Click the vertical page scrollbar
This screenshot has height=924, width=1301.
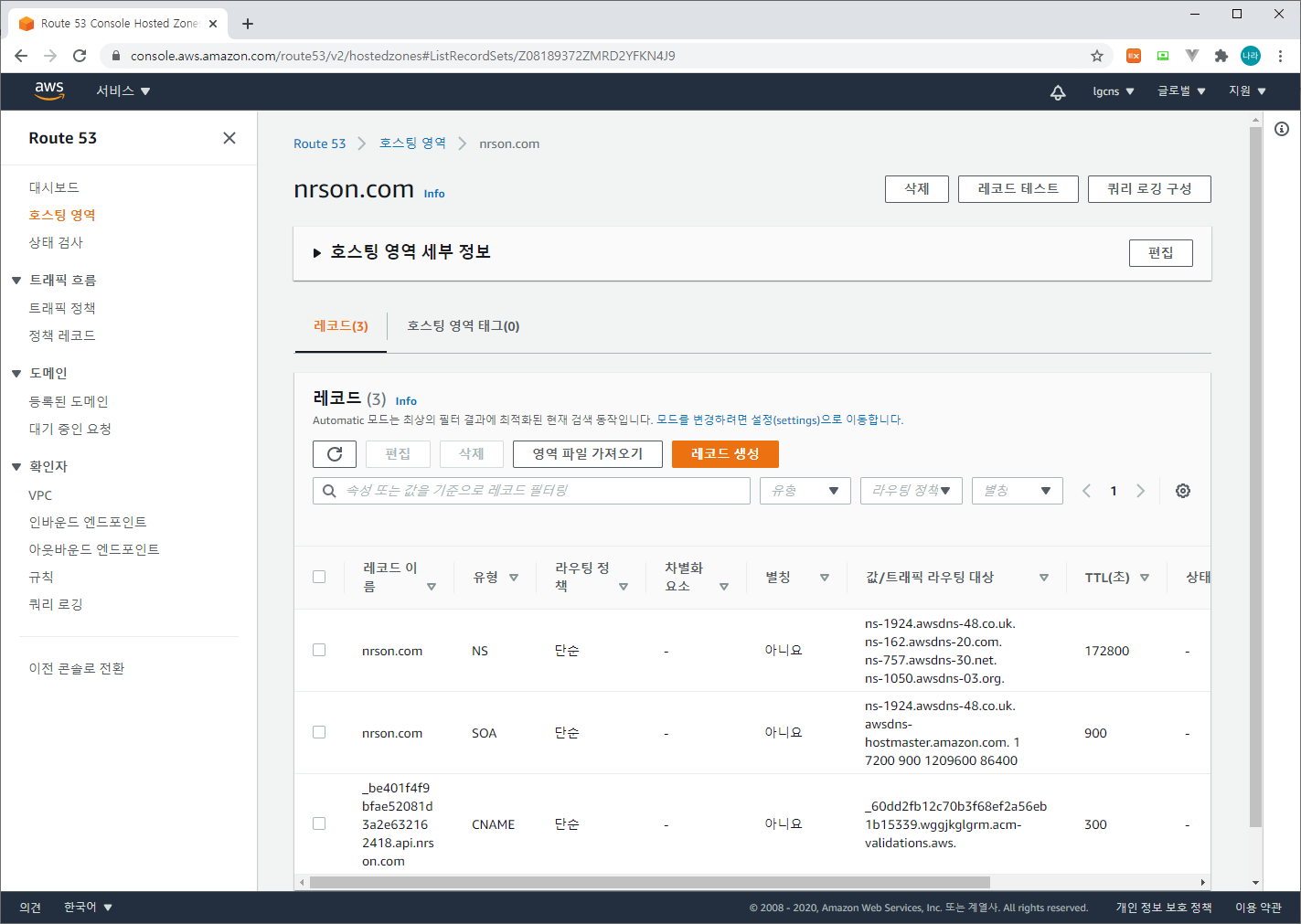(x=1255, y=475)
